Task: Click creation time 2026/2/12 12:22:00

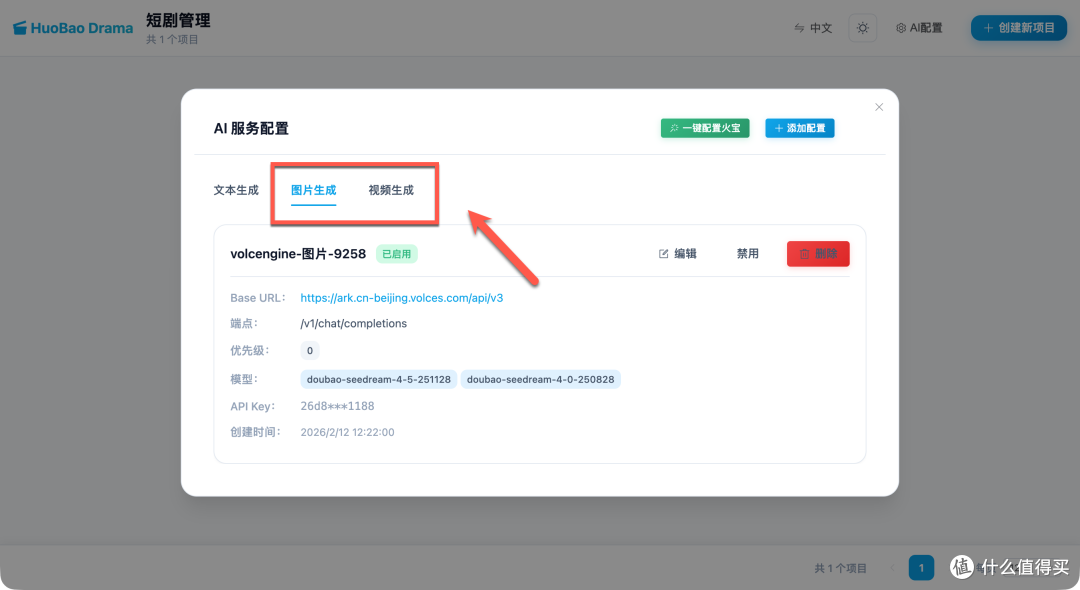Action: point(347,432)
